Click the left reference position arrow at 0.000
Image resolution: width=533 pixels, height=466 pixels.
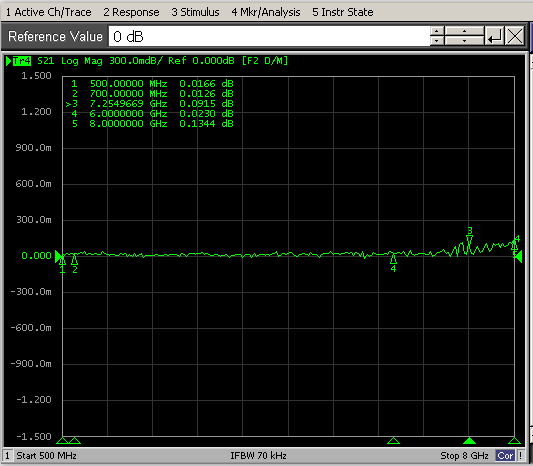pos(58,256)
